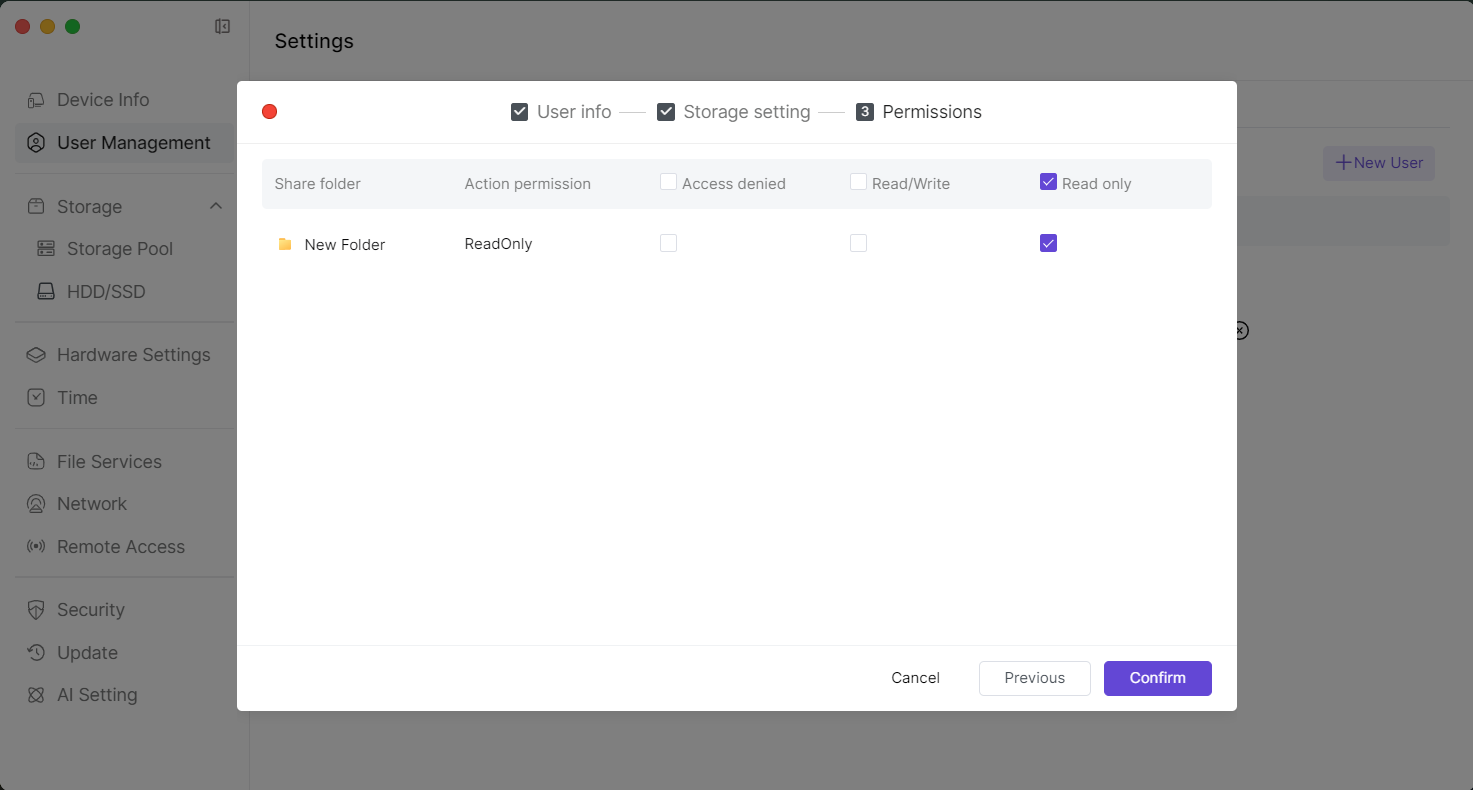Screen dimensions: 1473x790
Task: Check Access denied for New Folder
Action: pyautogui.click(x=668, y=243)
